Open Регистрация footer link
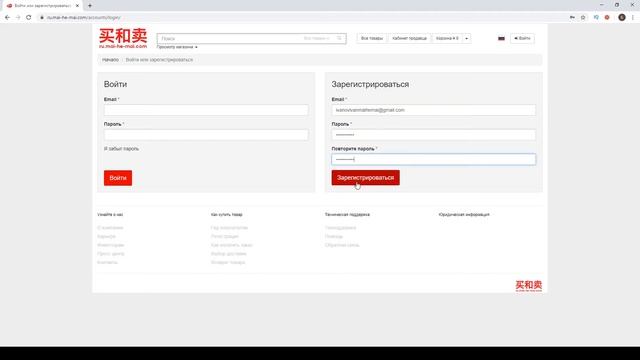The image size is (640, 360). [224, 236]
